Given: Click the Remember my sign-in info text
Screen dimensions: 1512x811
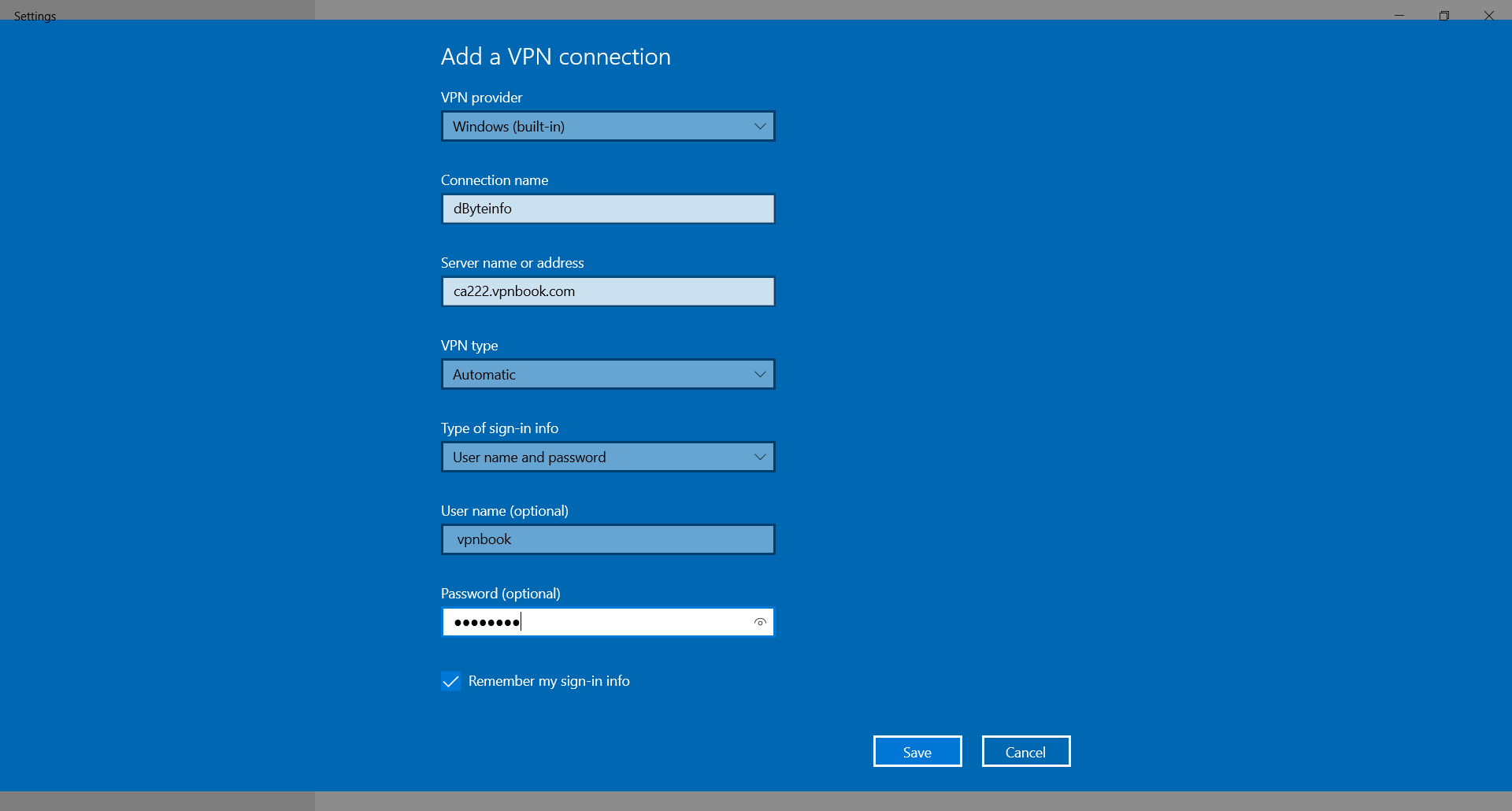Looking at the screenshot, I should click(549, 681).
